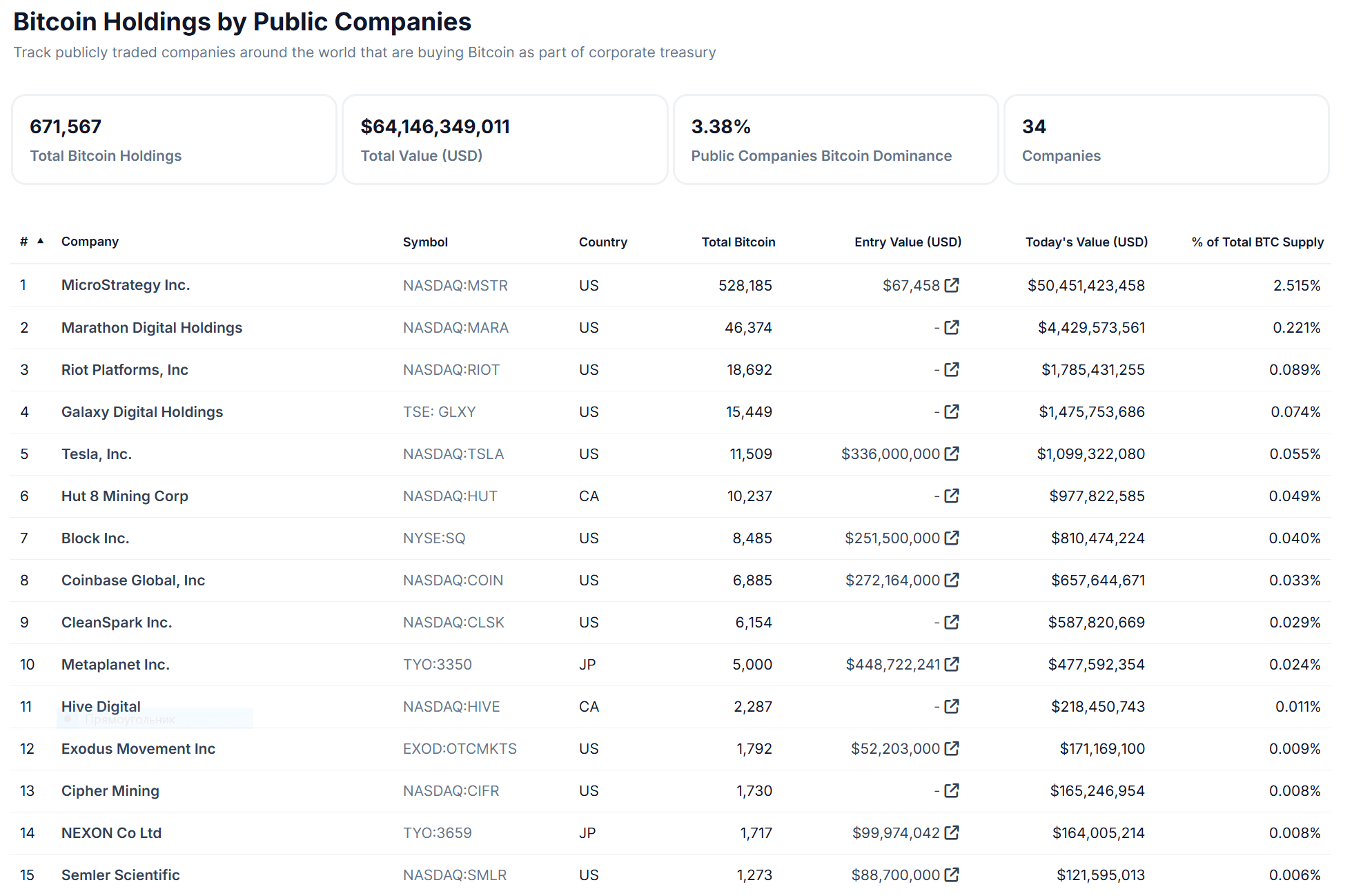Select the Total Bitcoin Holdings stat card
The image size is (1372, 896).
174,139
